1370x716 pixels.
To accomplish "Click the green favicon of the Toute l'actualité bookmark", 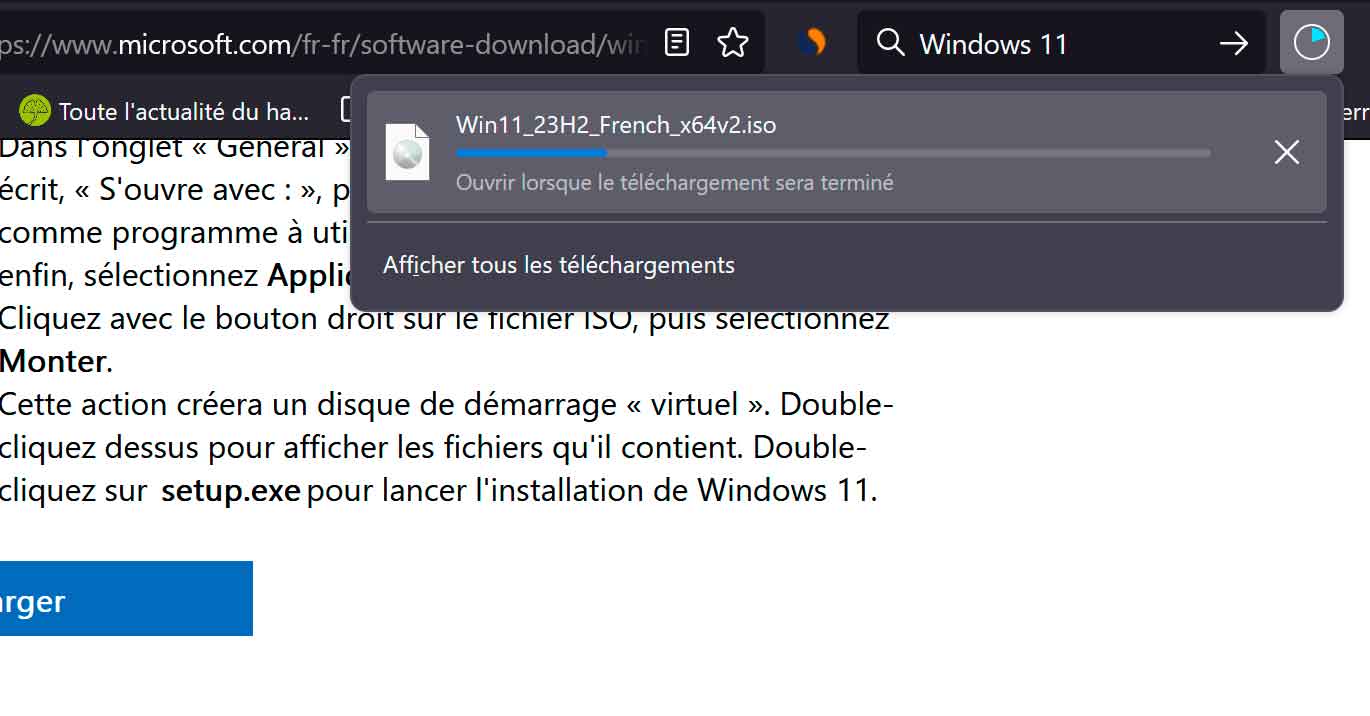I will click(x=35, y=110).
